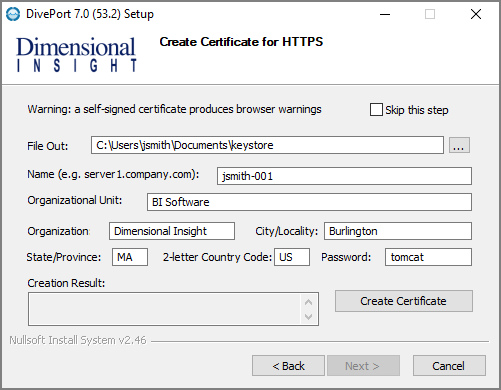Click the 2-letter Country Code field
Screen dimensions: 501x390
(x=292, y=257)
